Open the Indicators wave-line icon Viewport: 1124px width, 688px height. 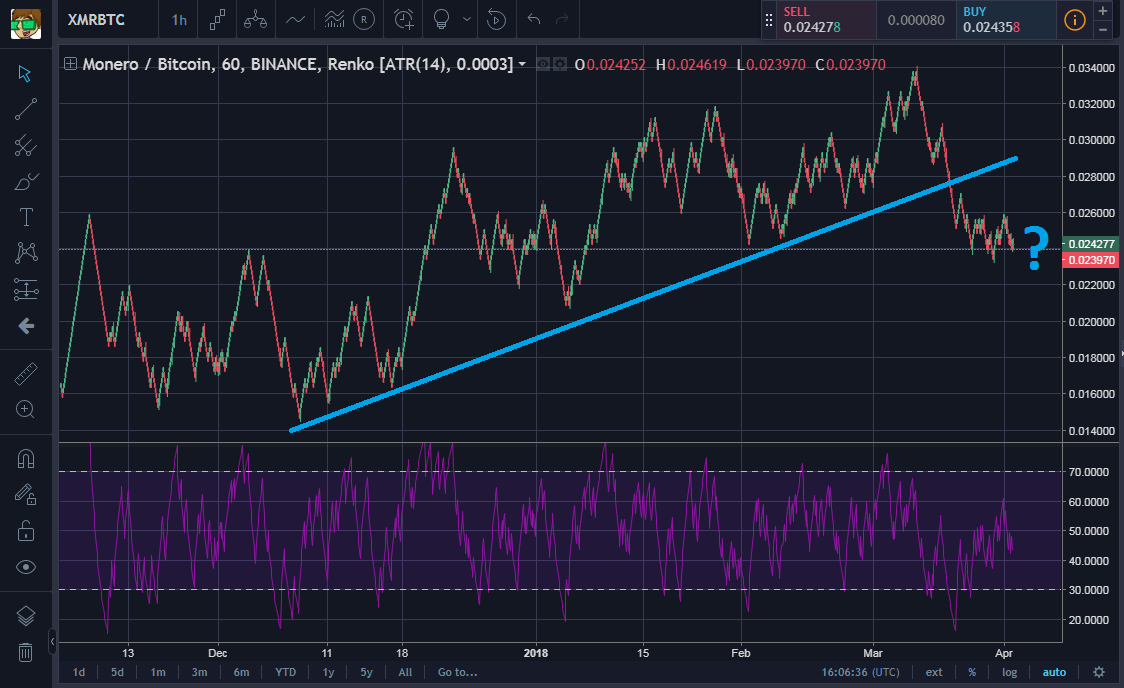coord(295,20)
